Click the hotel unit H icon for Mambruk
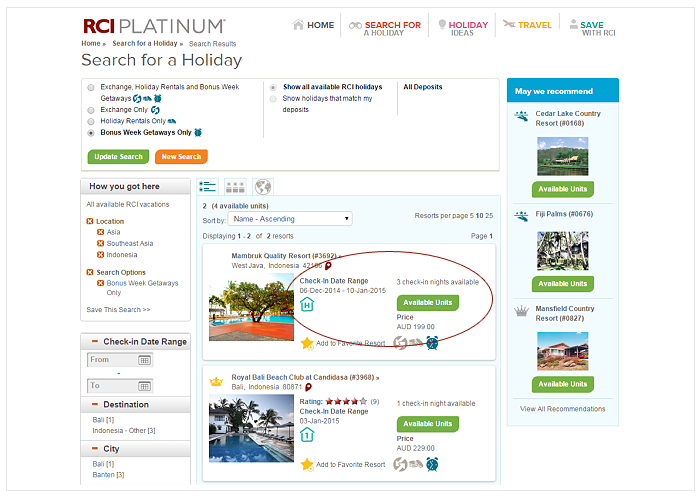The image size is (700, 500). pos(307,305)
